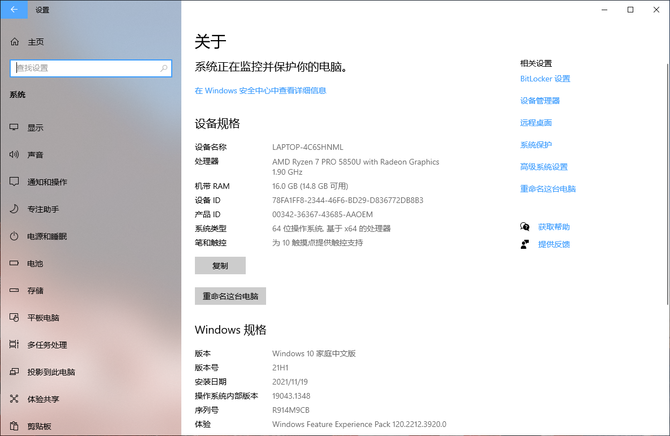Click the 显示 display icon in the sidebar
This screenshot has height=436, width=670.
[x=14, y=128]
